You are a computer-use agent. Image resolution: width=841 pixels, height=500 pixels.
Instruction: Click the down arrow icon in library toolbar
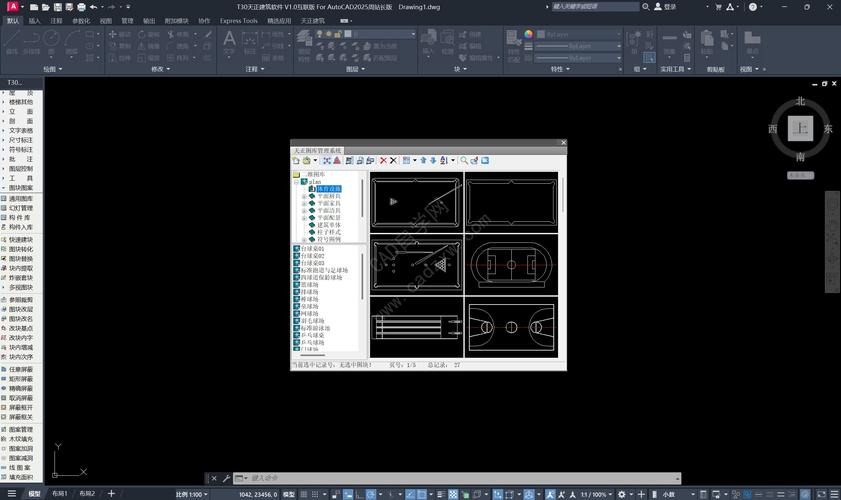pos(433,160)
